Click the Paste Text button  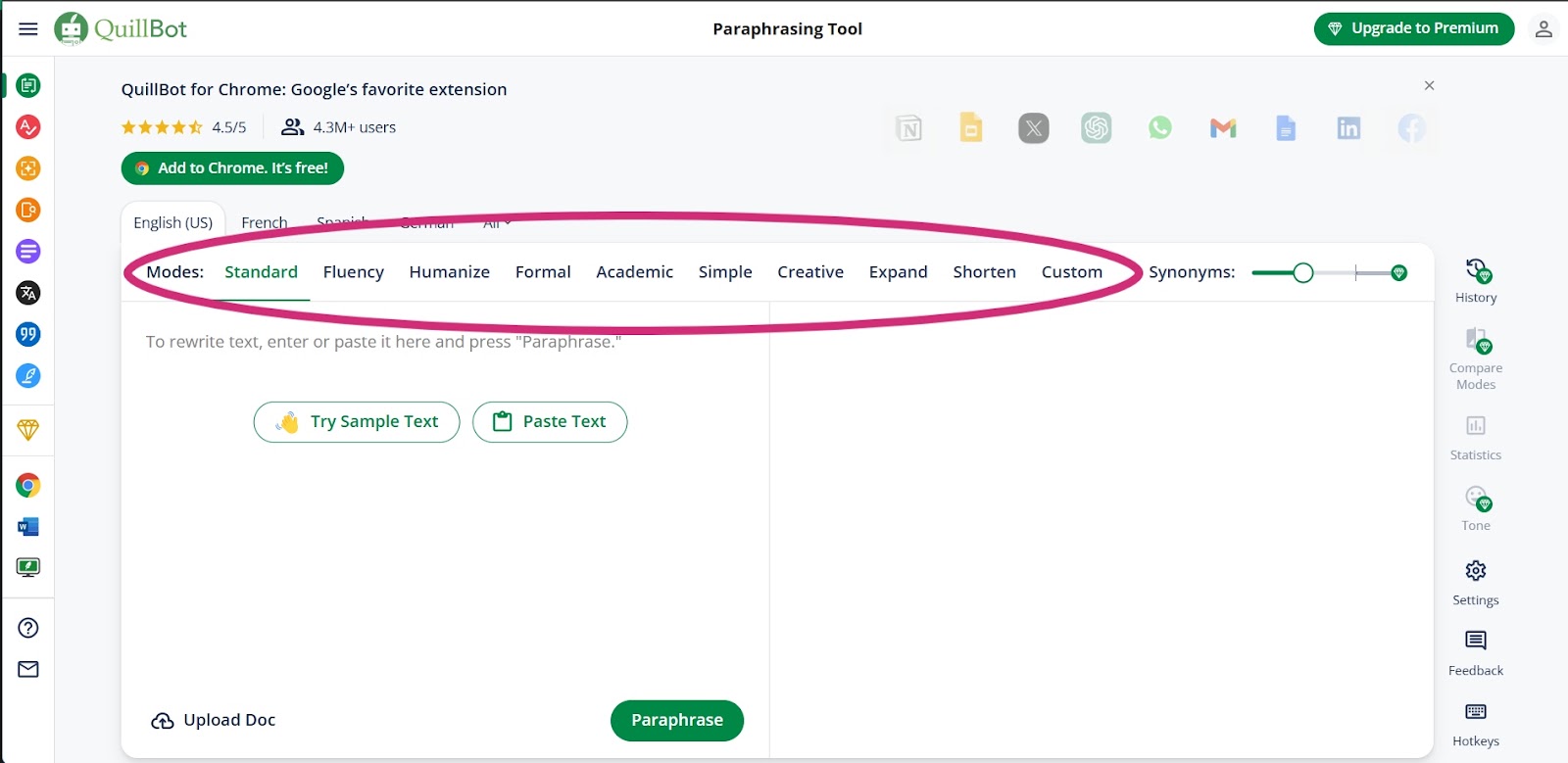coord(550,422)
